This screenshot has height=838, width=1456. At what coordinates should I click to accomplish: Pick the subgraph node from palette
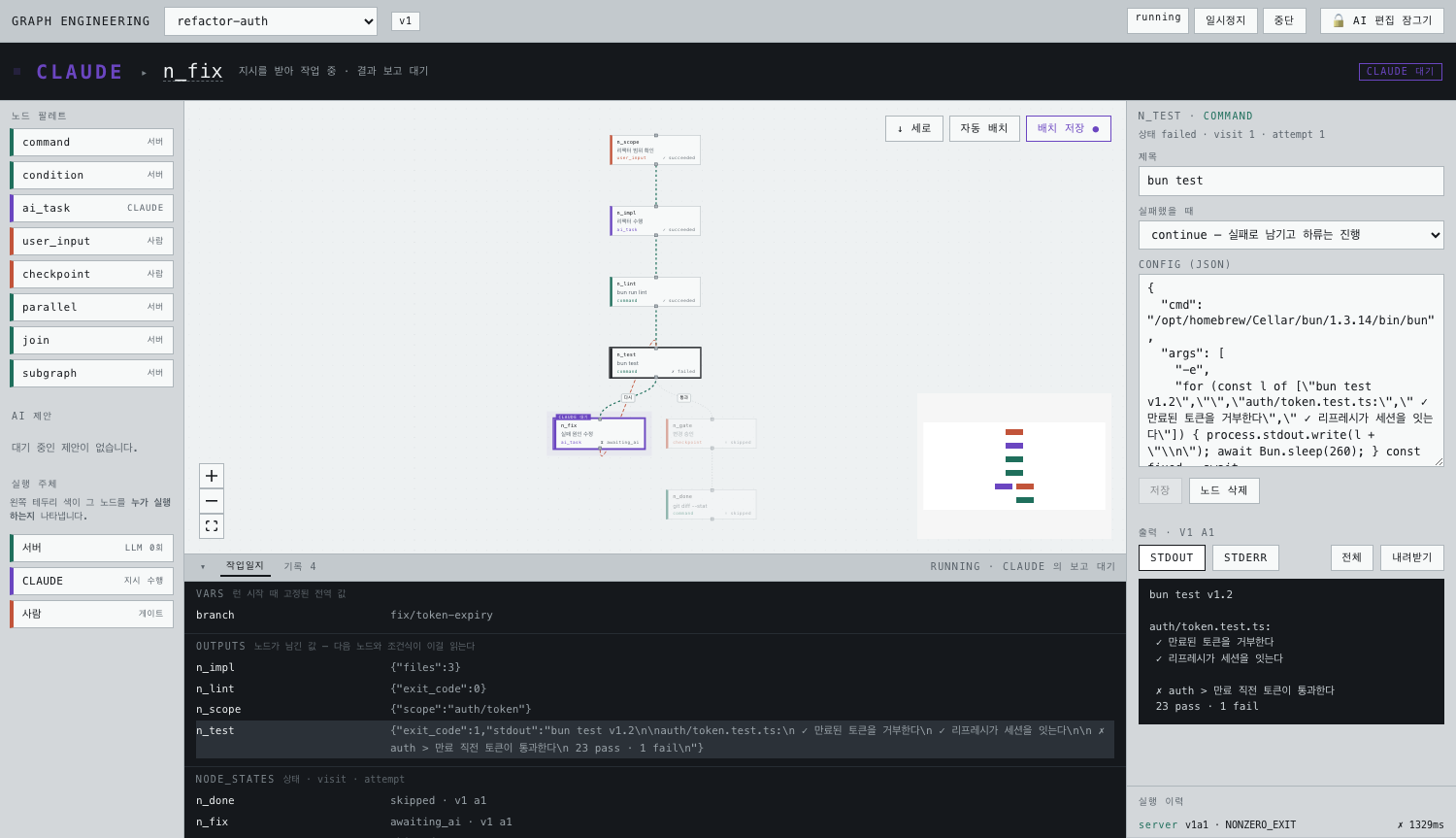click(92, 374)
